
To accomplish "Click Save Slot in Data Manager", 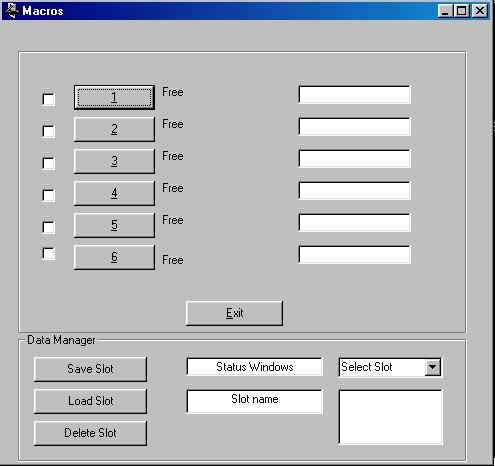I will tap(90, 369).
